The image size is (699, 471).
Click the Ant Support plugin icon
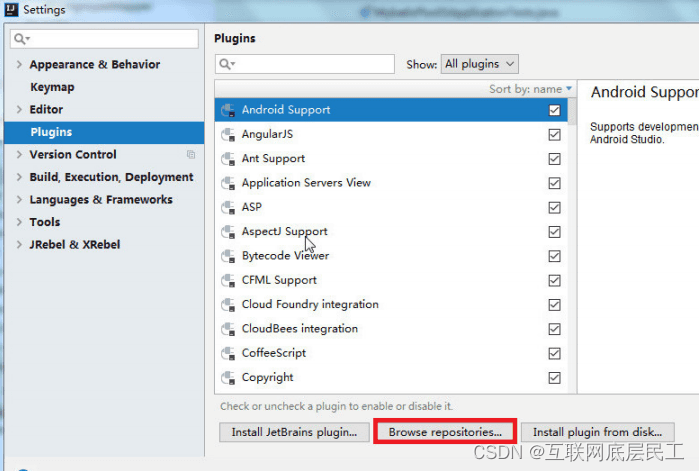(x=228, y=159)
